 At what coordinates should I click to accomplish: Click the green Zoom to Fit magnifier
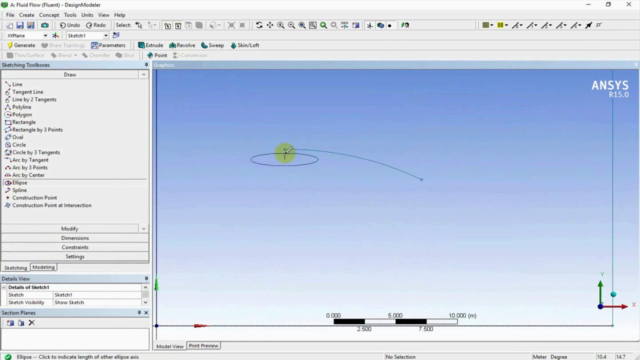(x=323, y=25)
